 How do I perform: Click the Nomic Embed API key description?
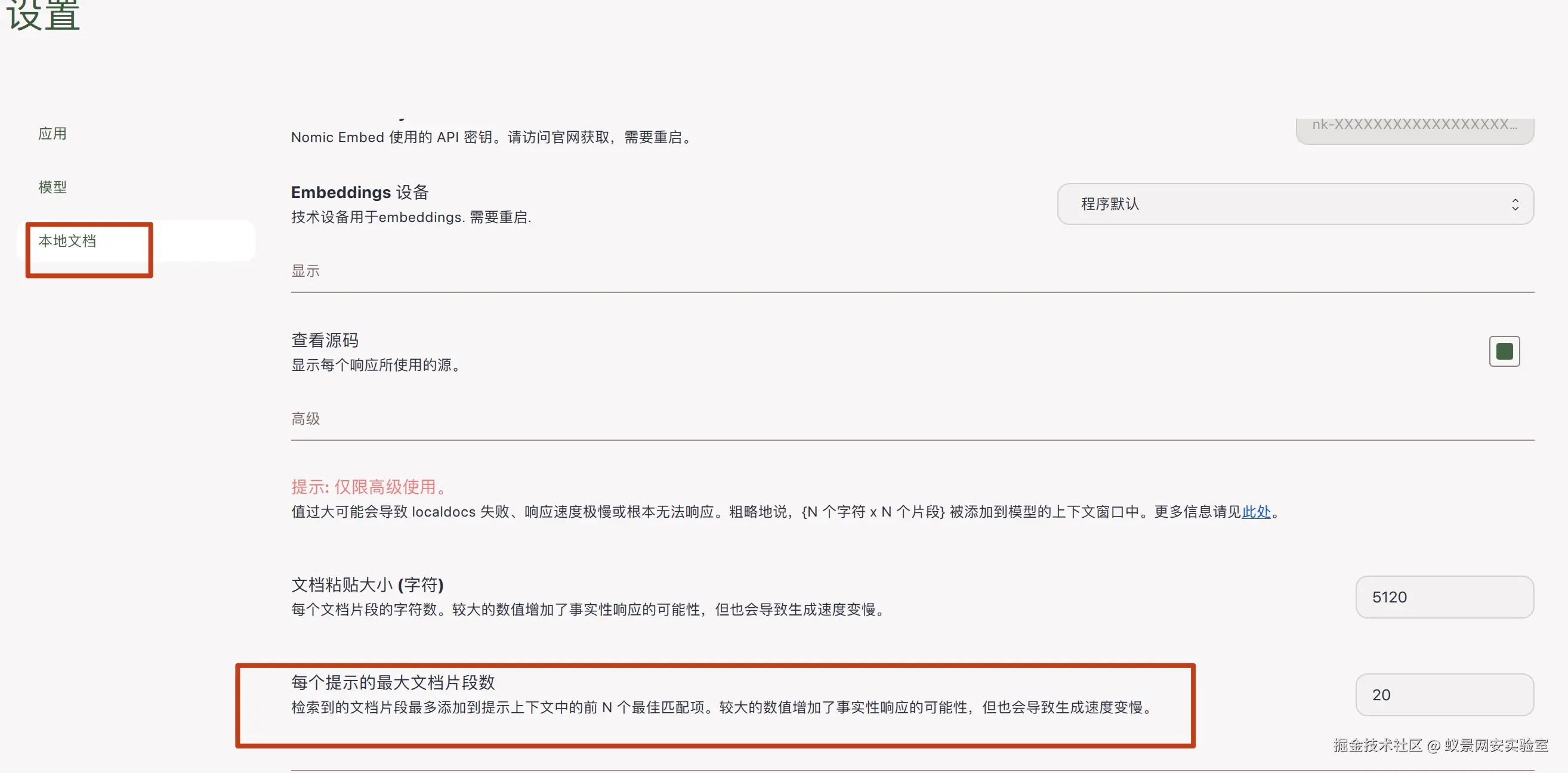point(491,138)
